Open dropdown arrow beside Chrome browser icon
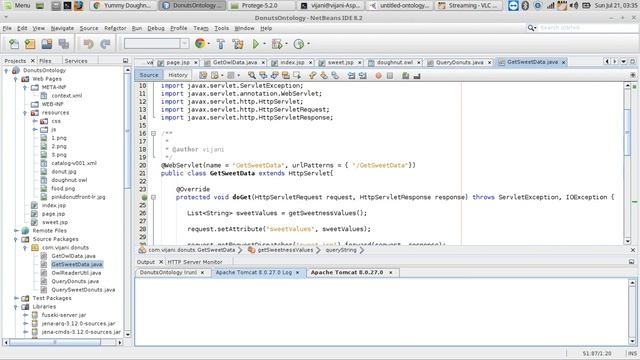 click(x=209, y=44)
